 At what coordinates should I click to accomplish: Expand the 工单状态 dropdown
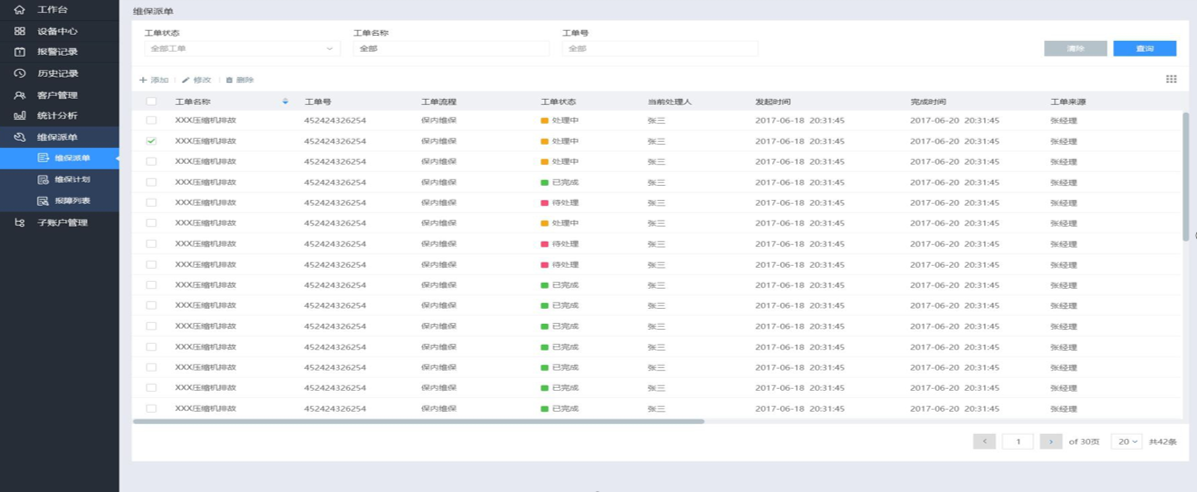pos(242,48)
